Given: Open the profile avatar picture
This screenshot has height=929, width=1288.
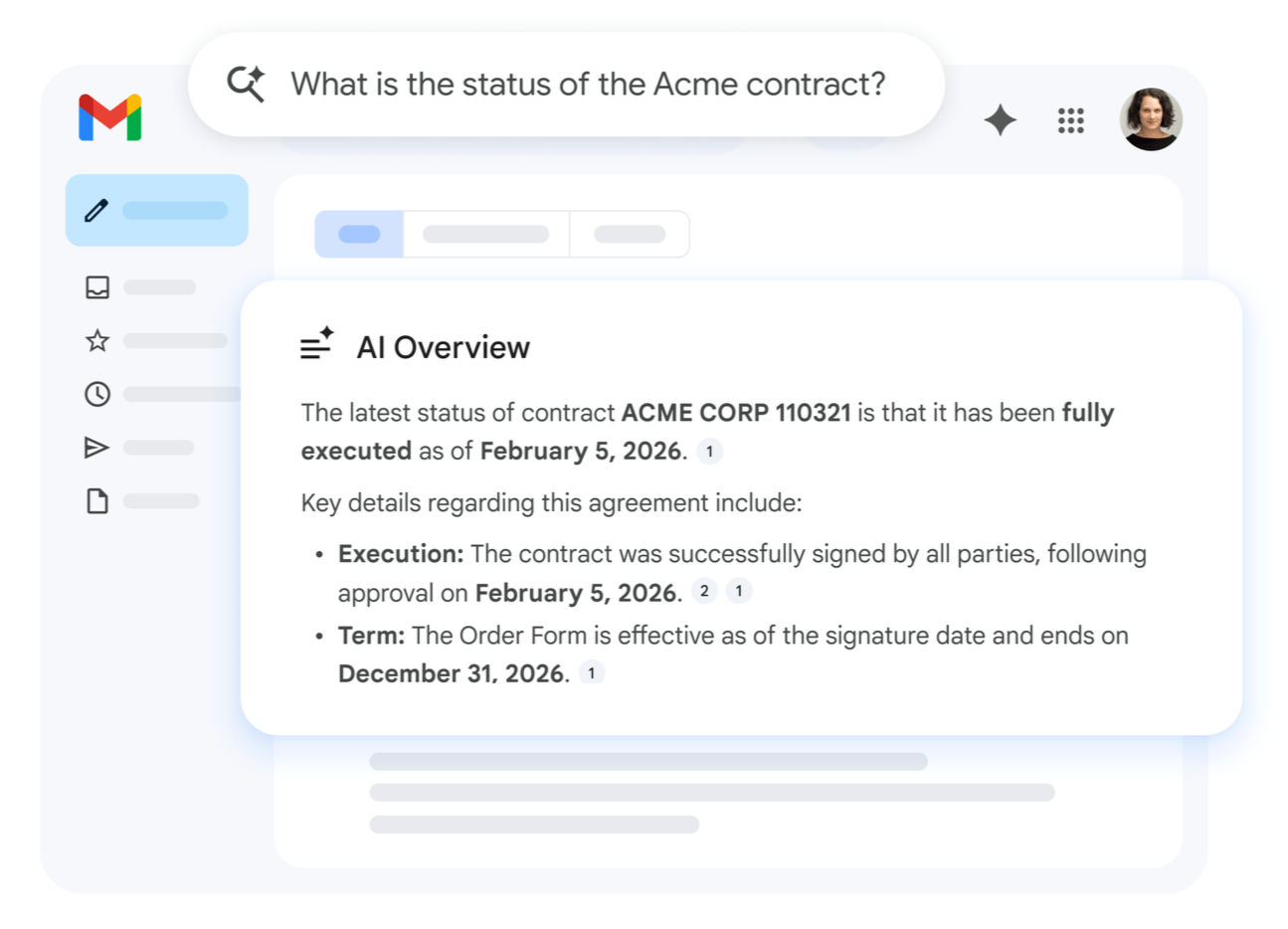Looking at the screenshot, I should pos(1151,120).
